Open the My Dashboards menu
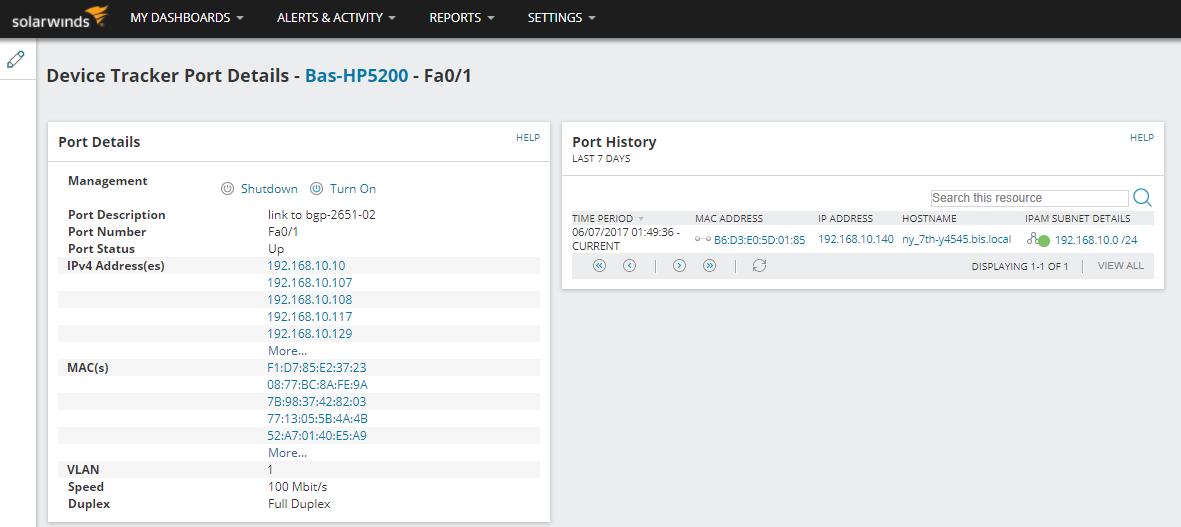1181x527 pixels. click(x=187, y=18)
